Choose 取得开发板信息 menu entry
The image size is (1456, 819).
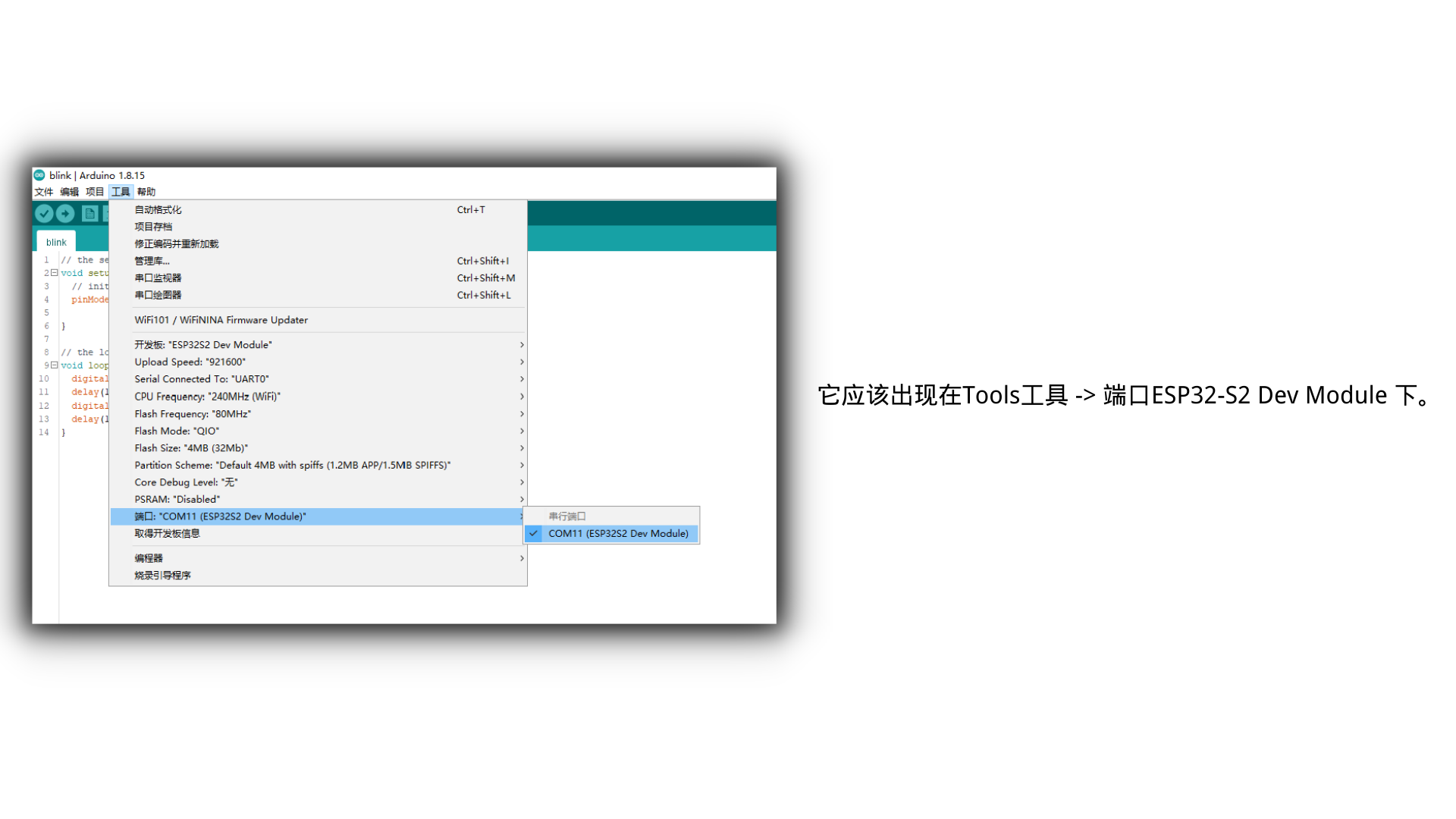pos(318,534)
